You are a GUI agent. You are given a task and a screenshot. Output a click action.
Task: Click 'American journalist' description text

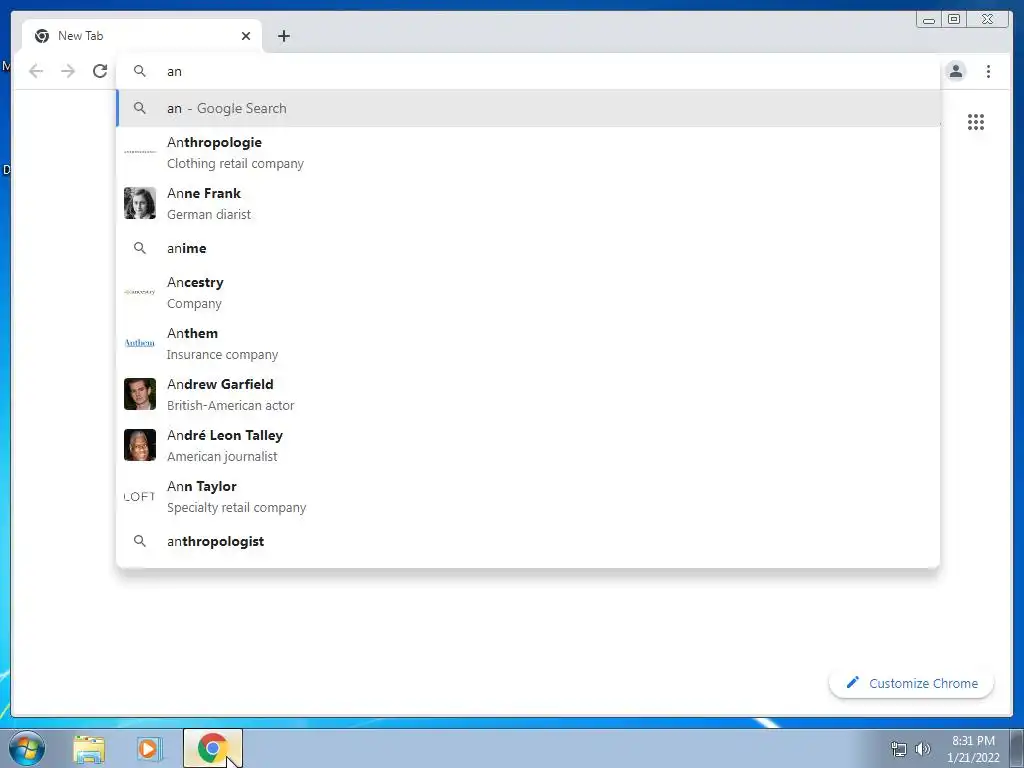(x=222, y=456)
